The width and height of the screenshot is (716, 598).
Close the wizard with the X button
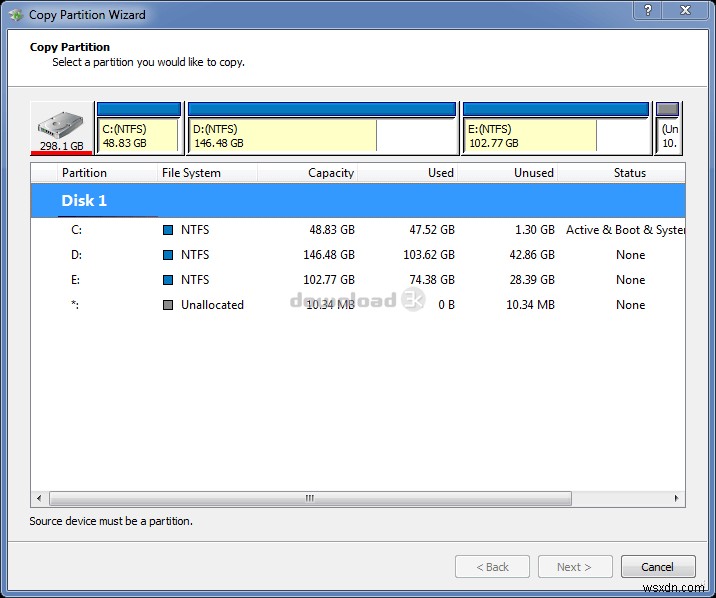coord(685,10)
